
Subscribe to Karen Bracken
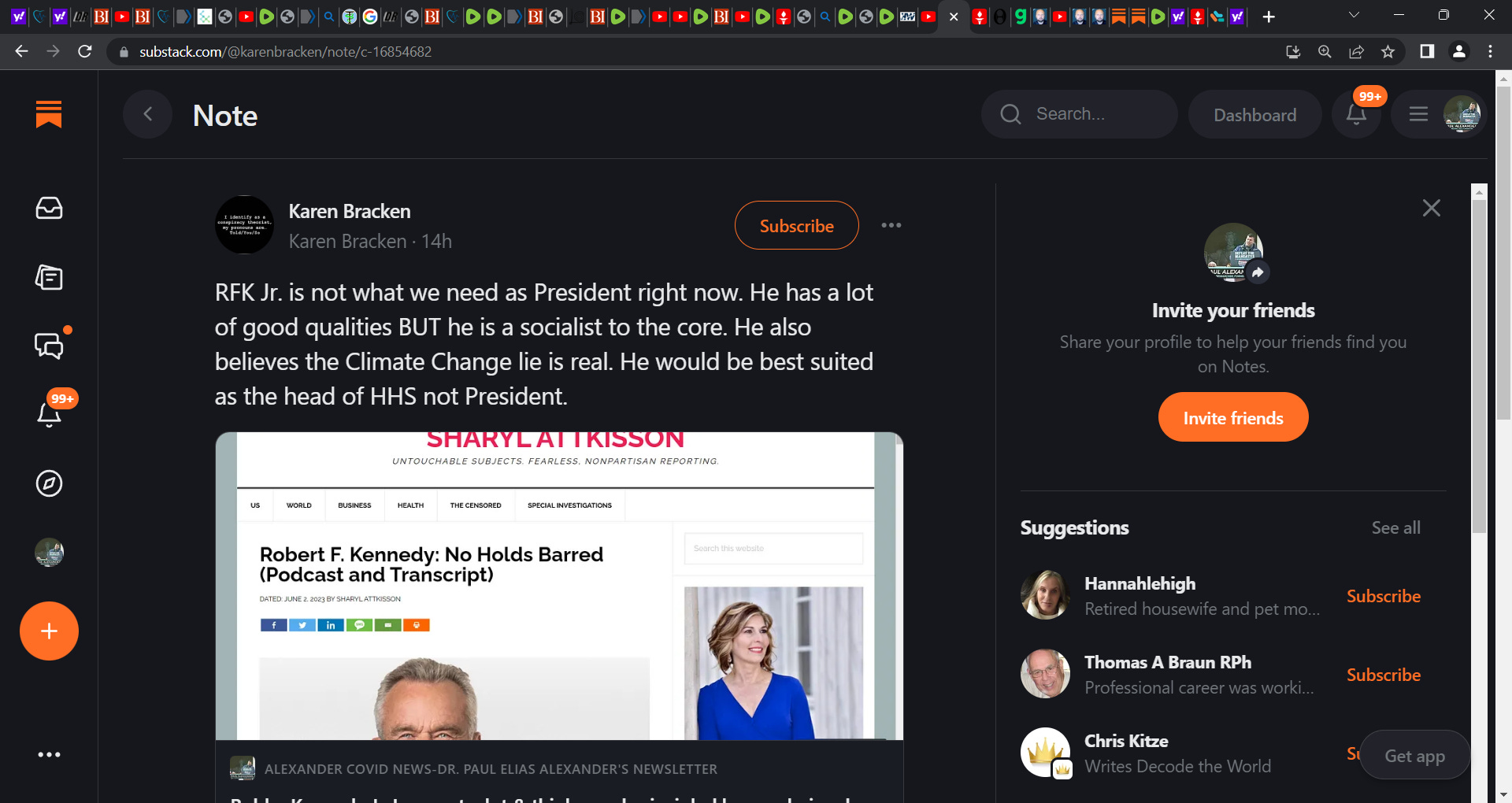[796, 225]
